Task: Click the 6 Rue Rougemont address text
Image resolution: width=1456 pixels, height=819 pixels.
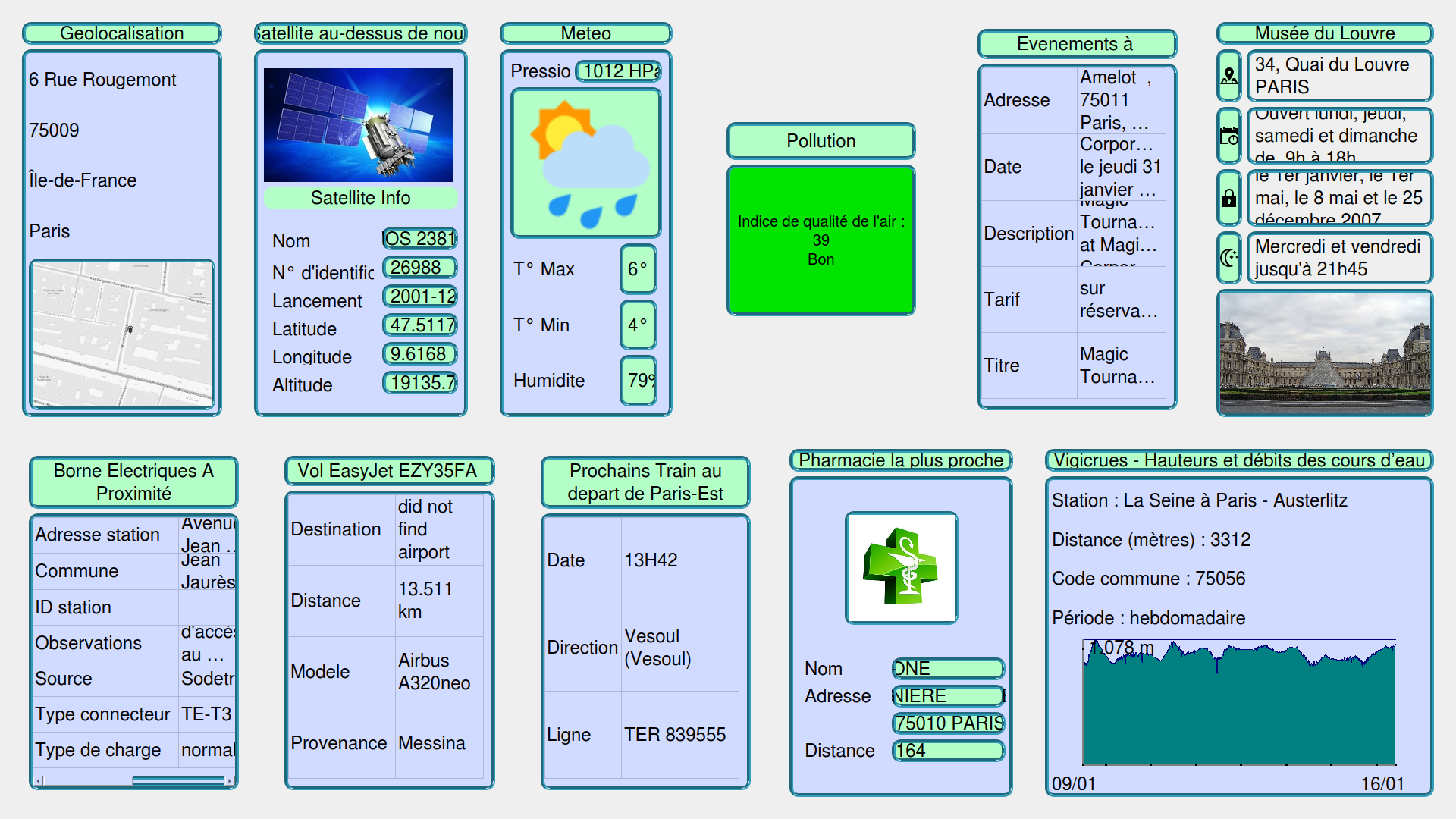Action: [x=102, y=80]
